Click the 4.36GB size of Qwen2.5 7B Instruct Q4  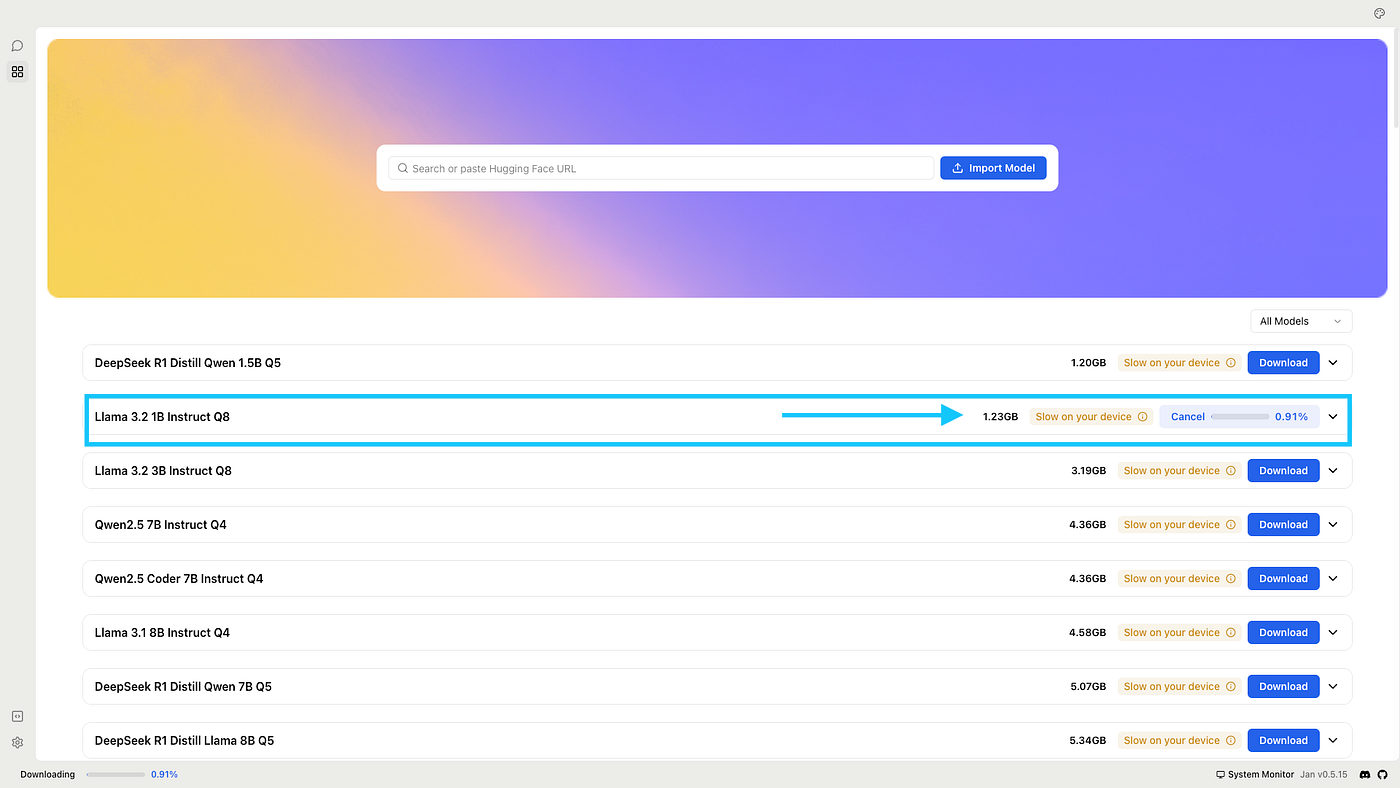pos(1088,525)
